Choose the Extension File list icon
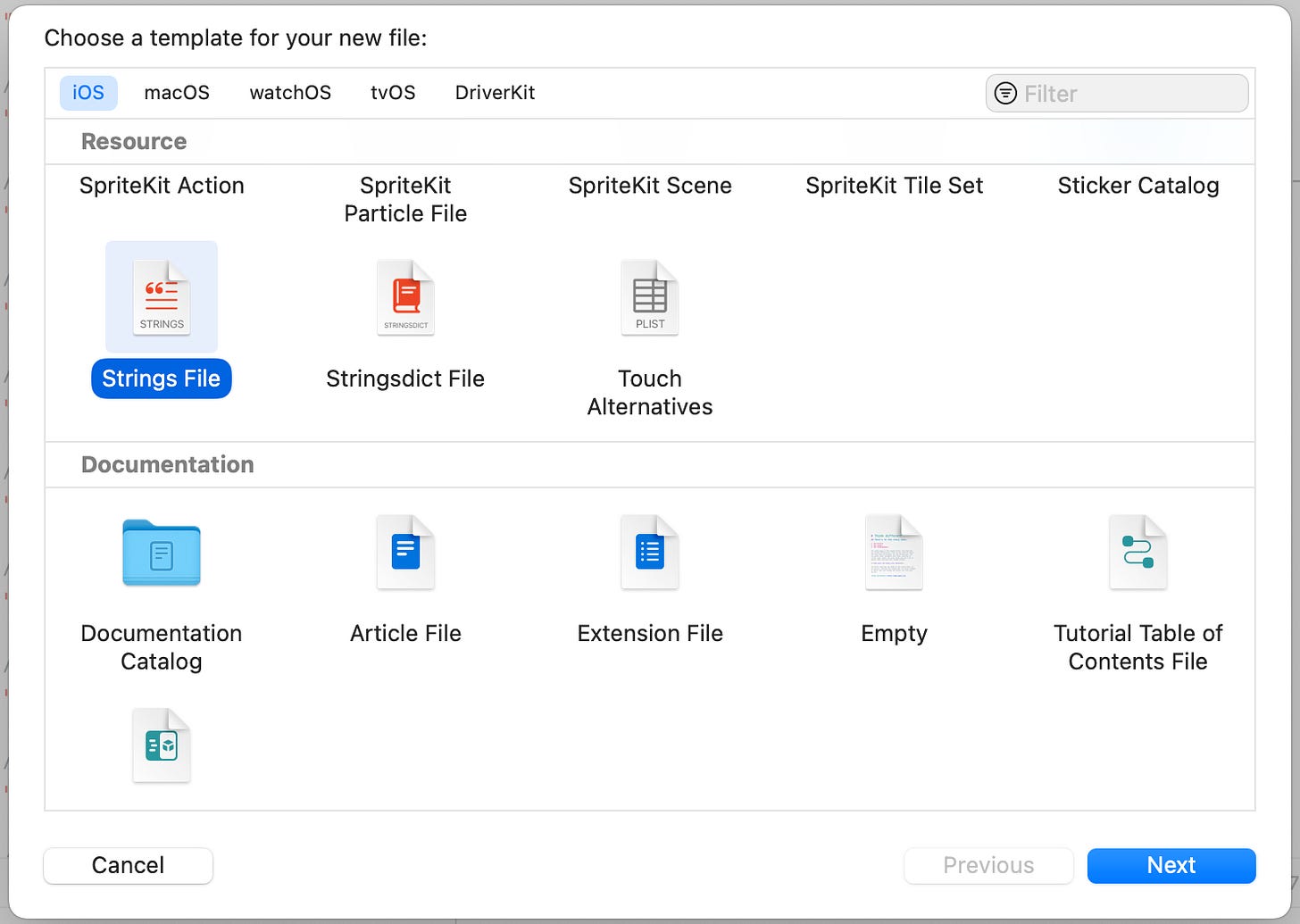Image resolution: width=1300 pixels, height=924 pixels. point(650,553)
